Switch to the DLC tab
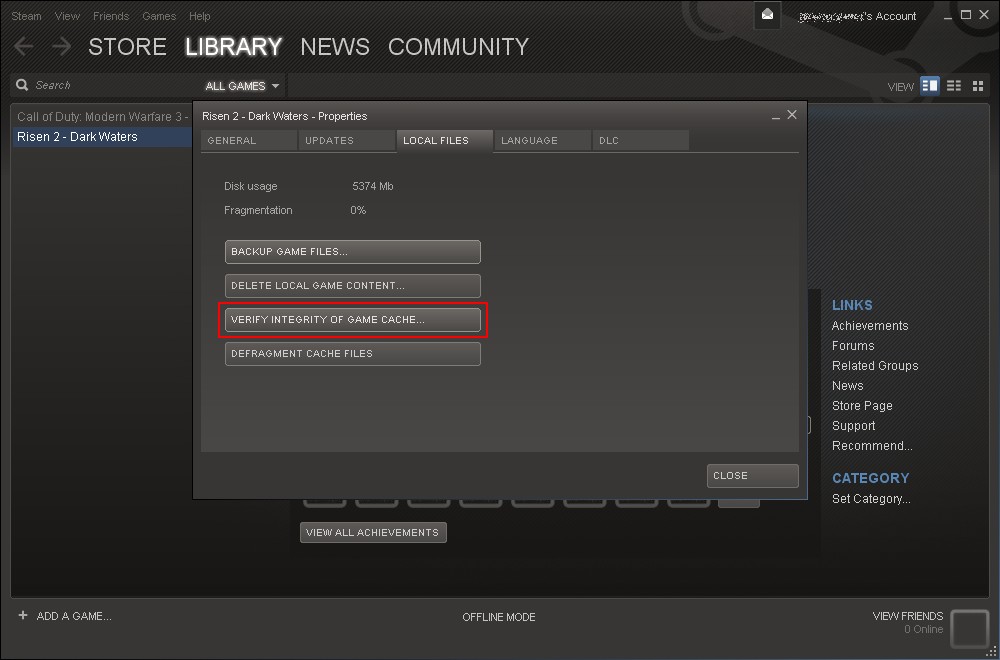1000x660 pixels. [640, 141]
